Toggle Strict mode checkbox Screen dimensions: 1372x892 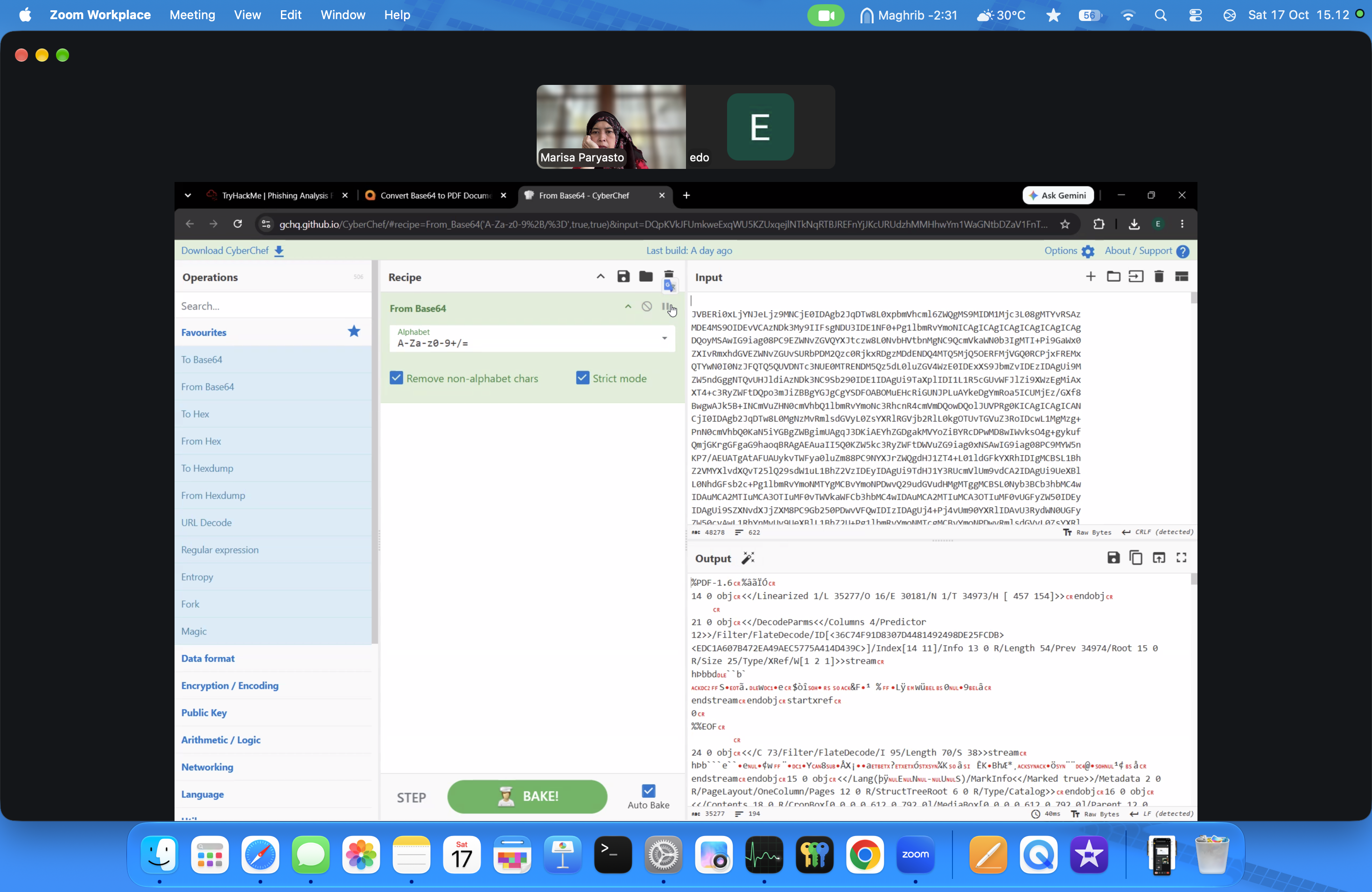click(x=583, y=378)
